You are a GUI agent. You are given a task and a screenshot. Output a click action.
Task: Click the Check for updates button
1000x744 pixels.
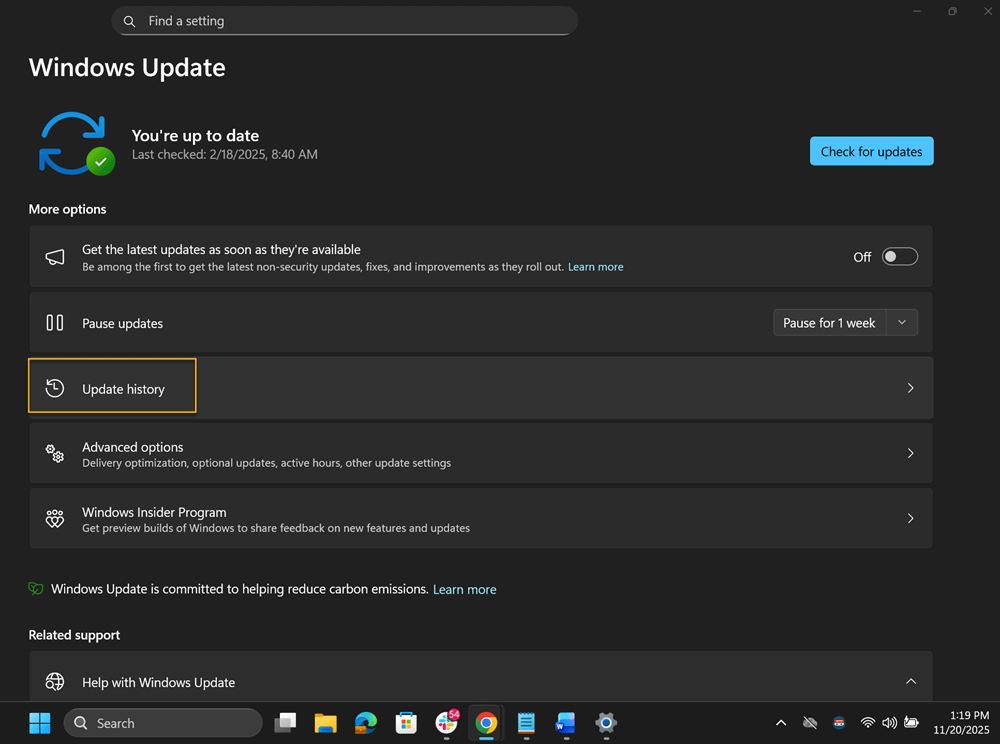click(871, 152)
